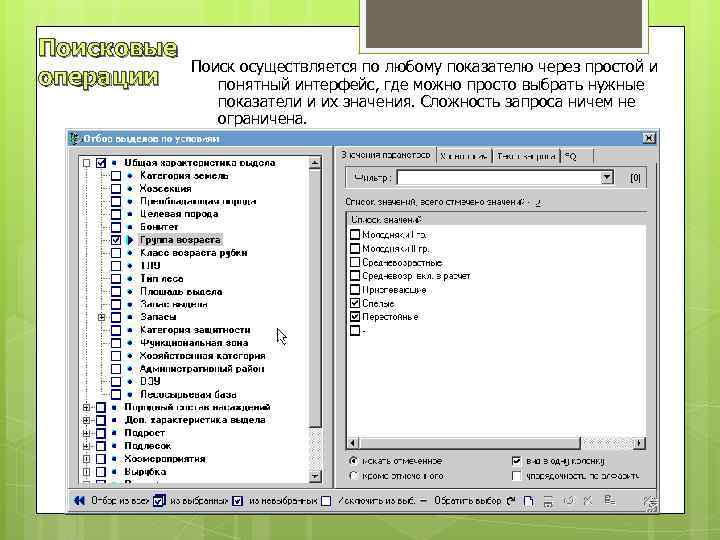Select the 'Лесосырьевая база' tree row
Image resolution: width=720 pixels, height=540 pixels.
tap(188, 394)
